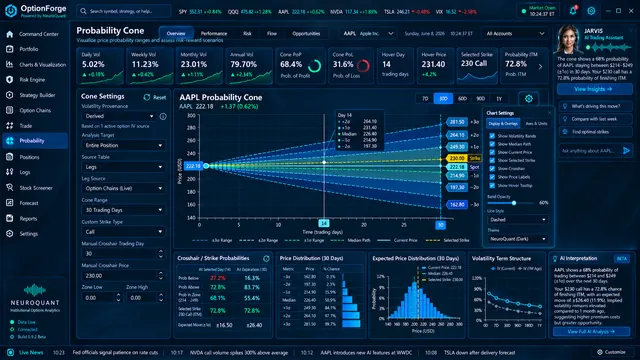Click the day 30 timeline marker
The image size is (640, 360).
[x=440, y=225]
